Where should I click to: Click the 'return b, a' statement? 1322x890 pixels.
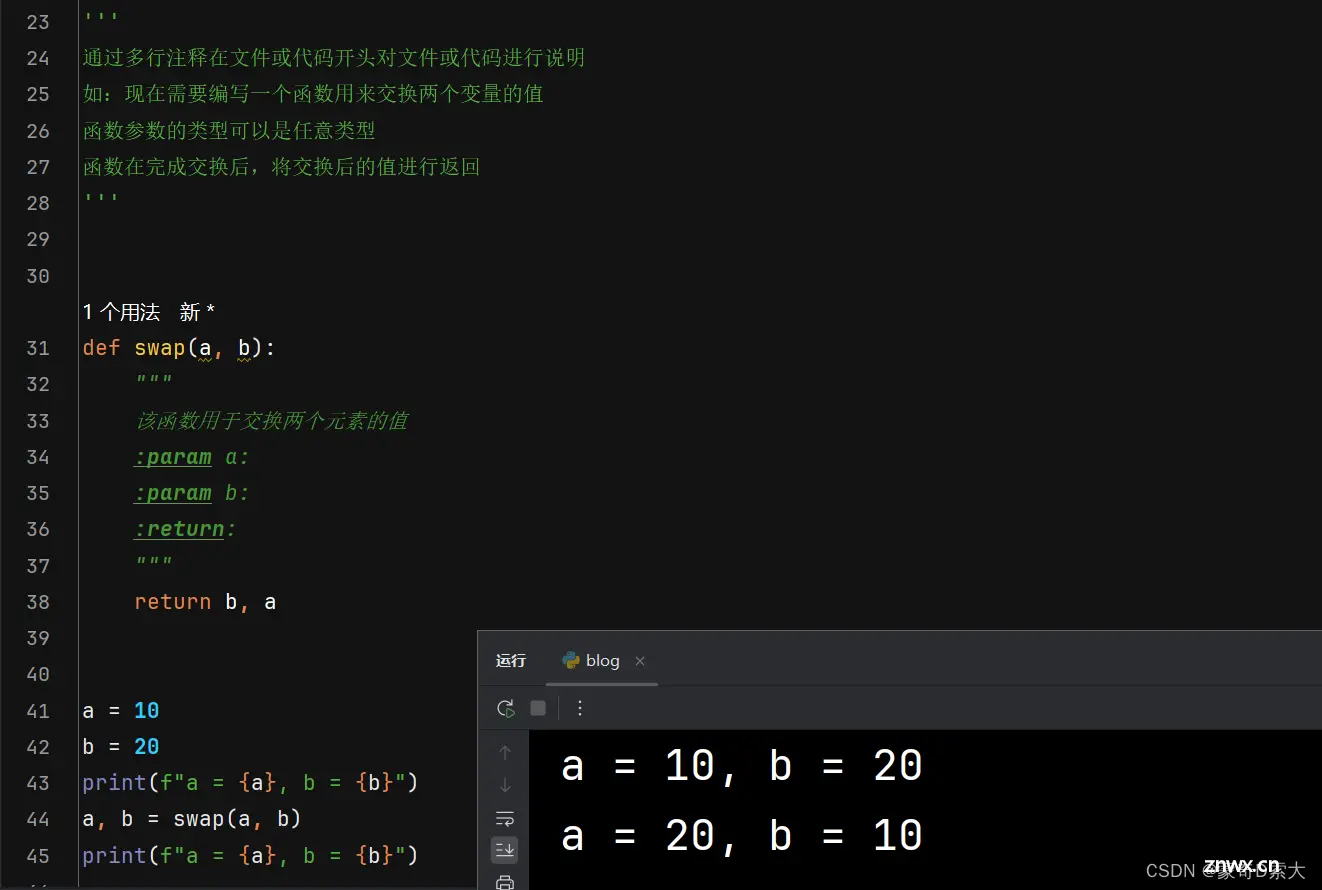(x=205, y=602)
